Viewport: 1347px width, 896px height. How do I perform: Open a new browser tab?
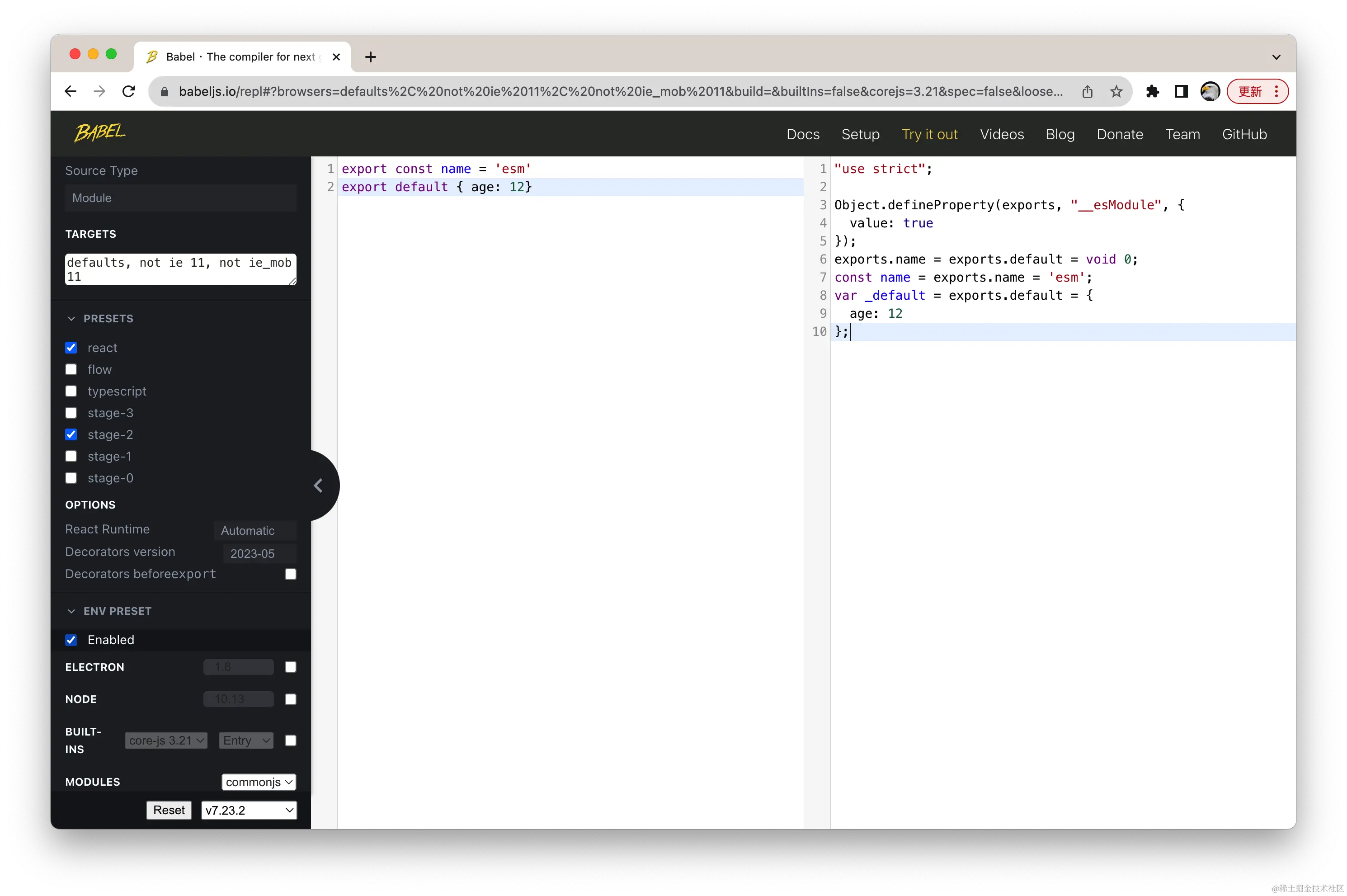[370, 57]
